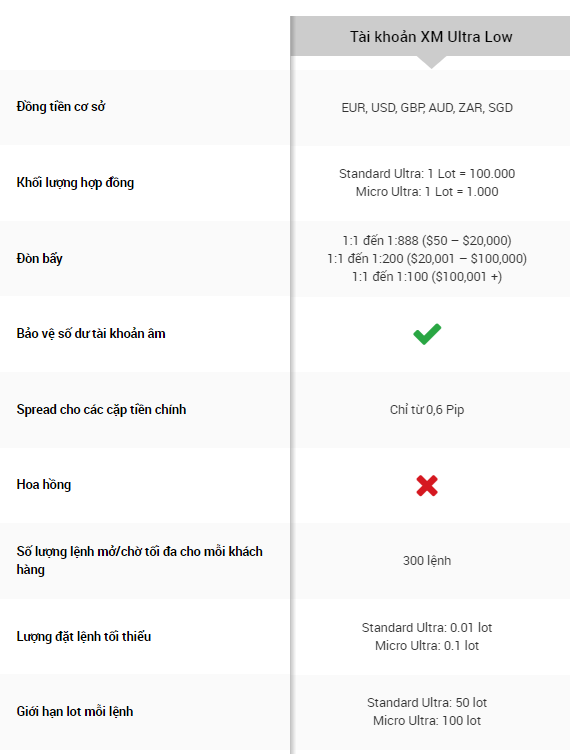Screen dimensions: 570x754
Task: Click the 300 lệnh value
Action: 427,561
